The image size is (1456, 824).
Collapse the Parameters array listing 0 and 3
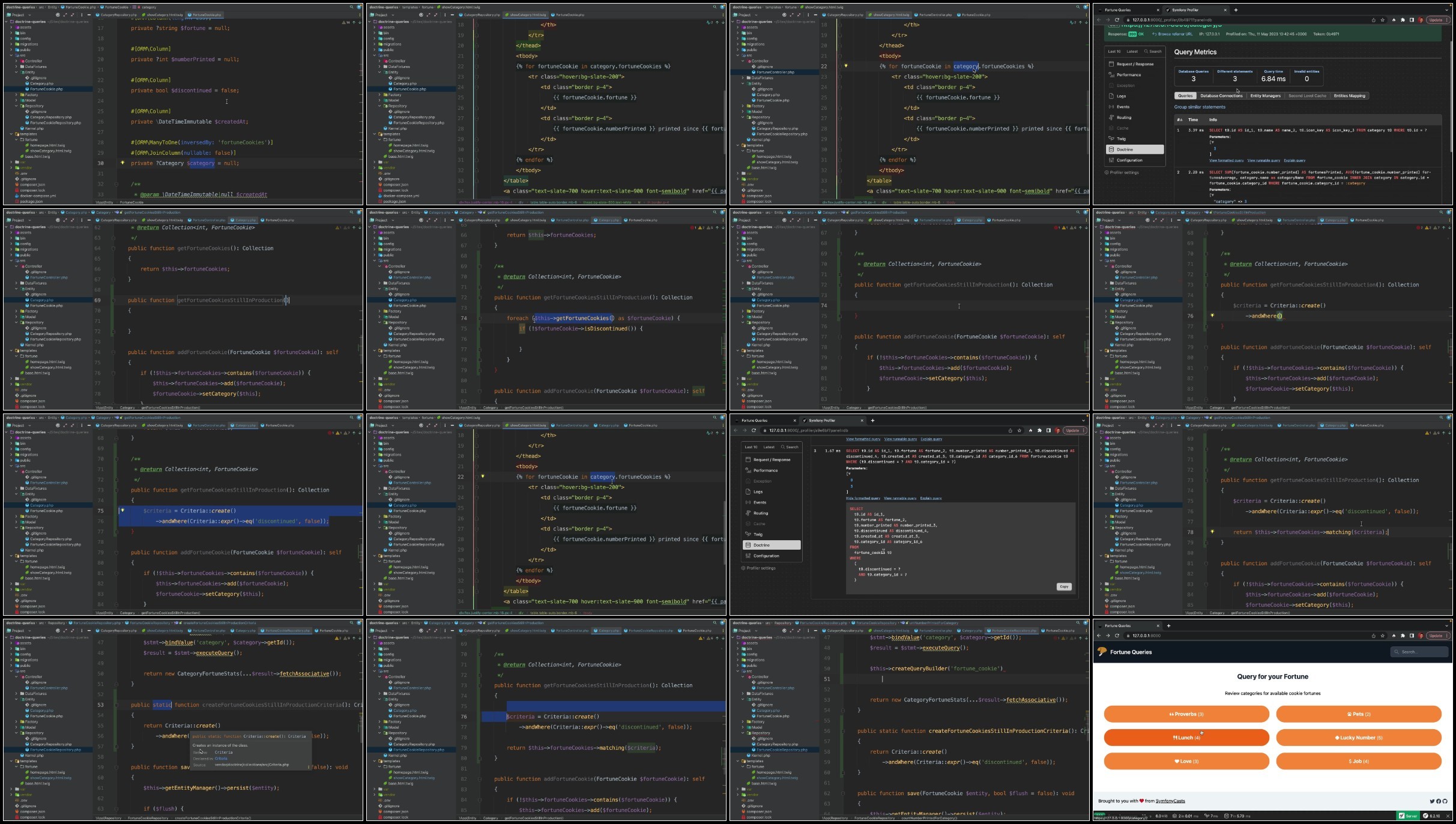848,474
